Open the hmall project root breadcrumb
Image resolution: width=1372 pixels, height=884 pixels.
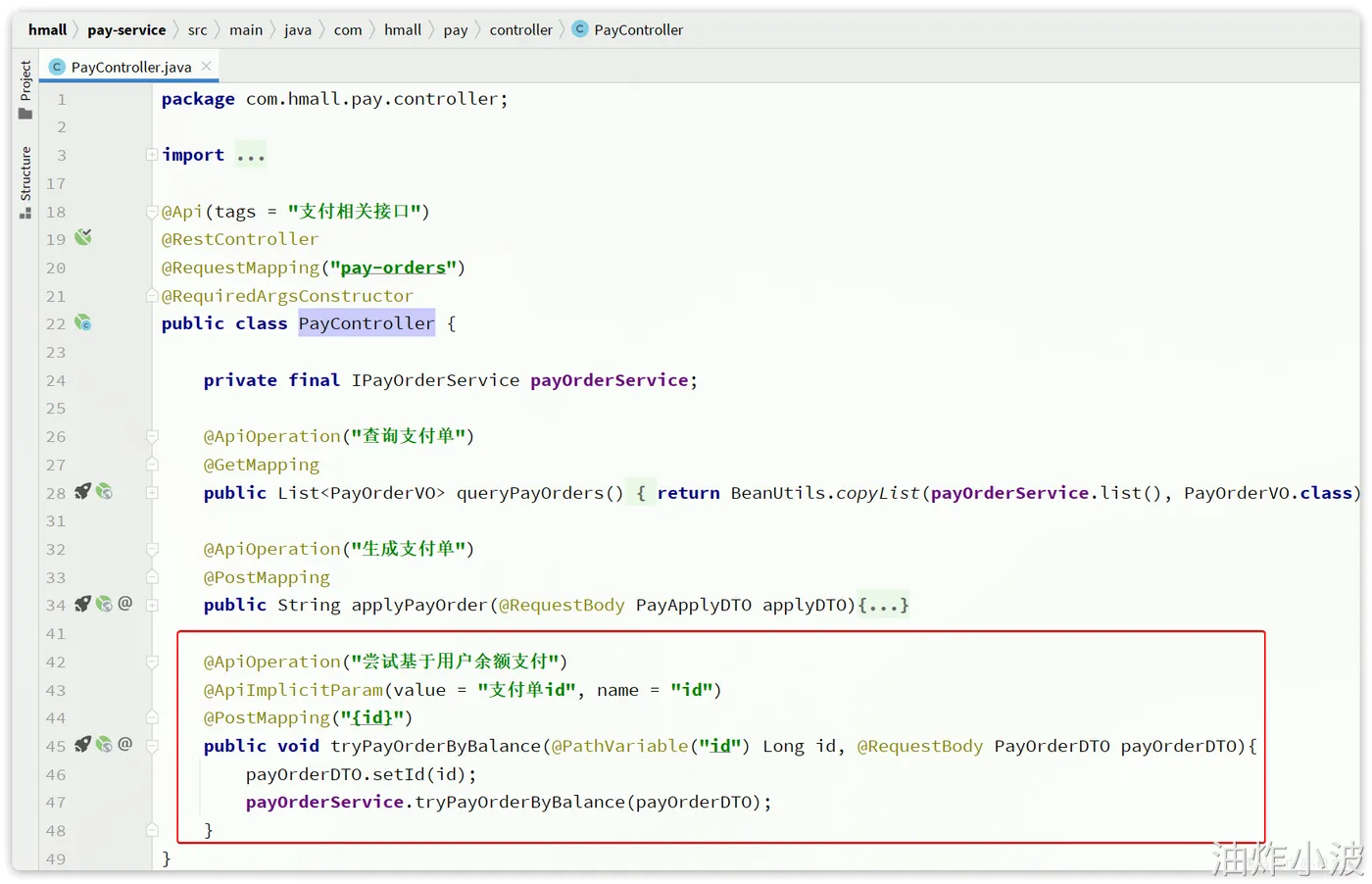[x=47, y=29]
